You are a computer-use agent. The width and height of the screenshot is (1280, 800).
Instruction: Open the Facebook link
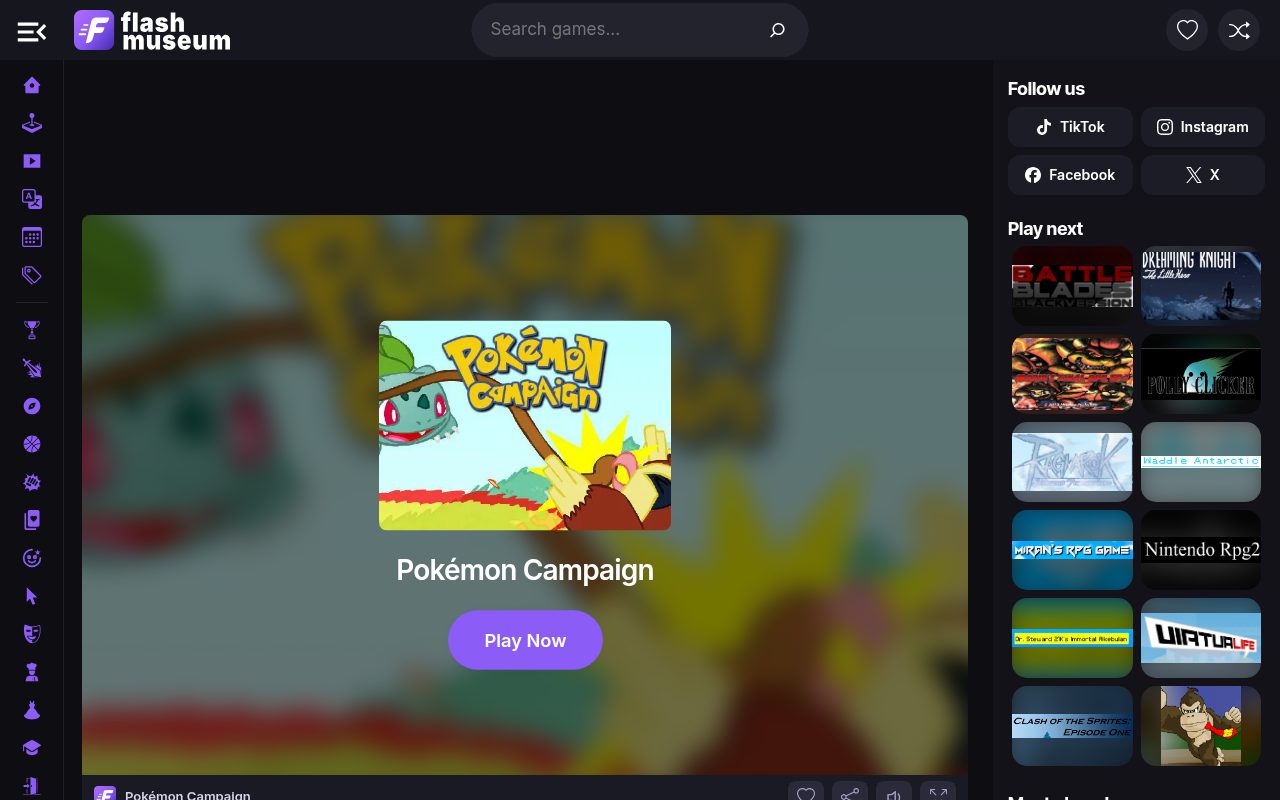(1070, 175)
